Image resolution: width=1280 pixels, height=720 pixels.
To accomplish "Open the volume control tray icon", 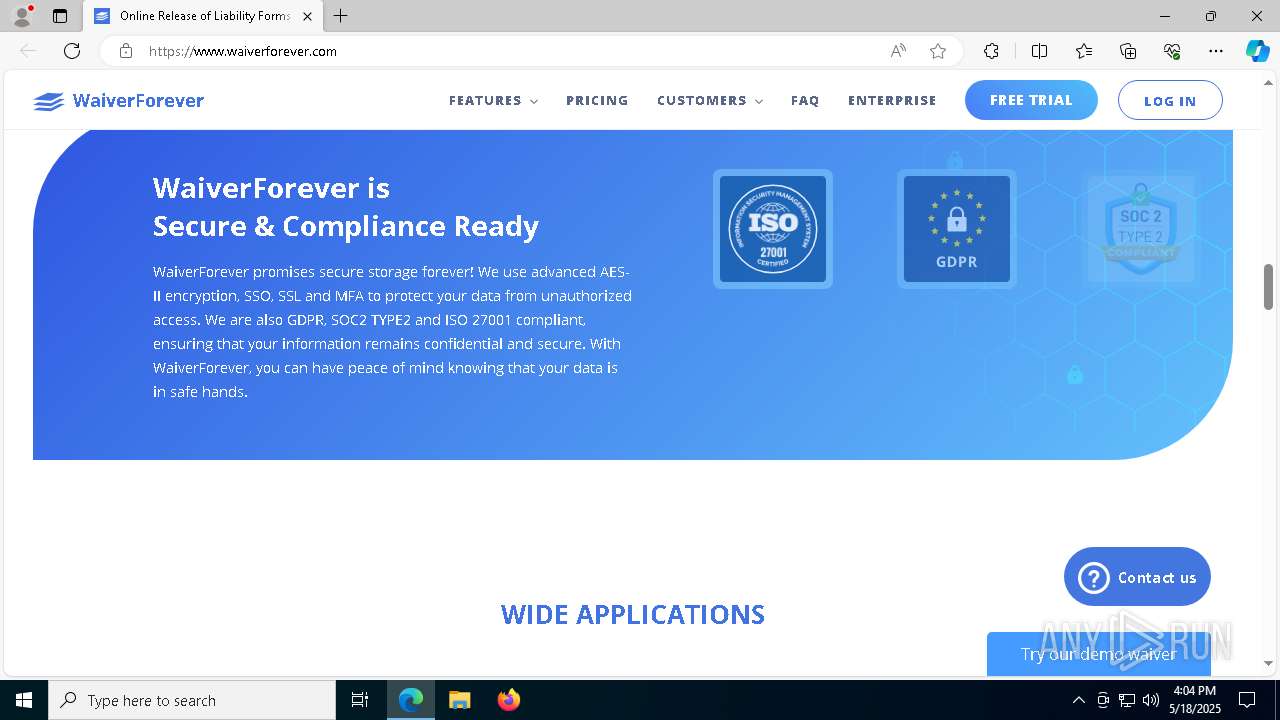I will point(1151,700).
